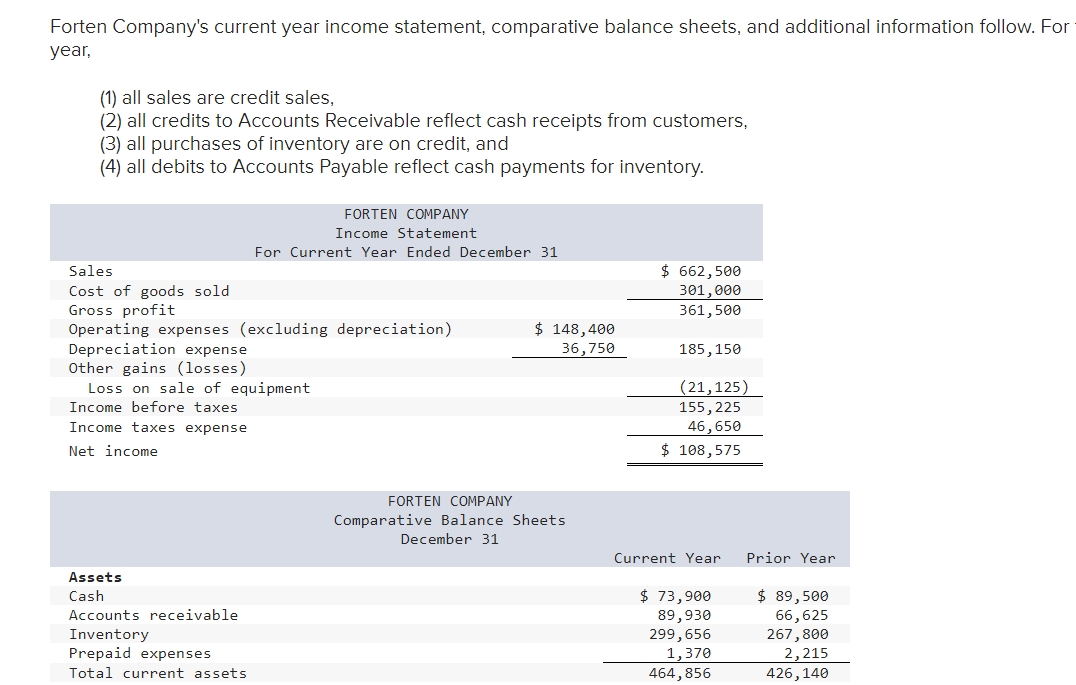Screen dimensions: 1076x685
Task: Select Total current assets prior value 426,140
Action: [x=797, y=673]
